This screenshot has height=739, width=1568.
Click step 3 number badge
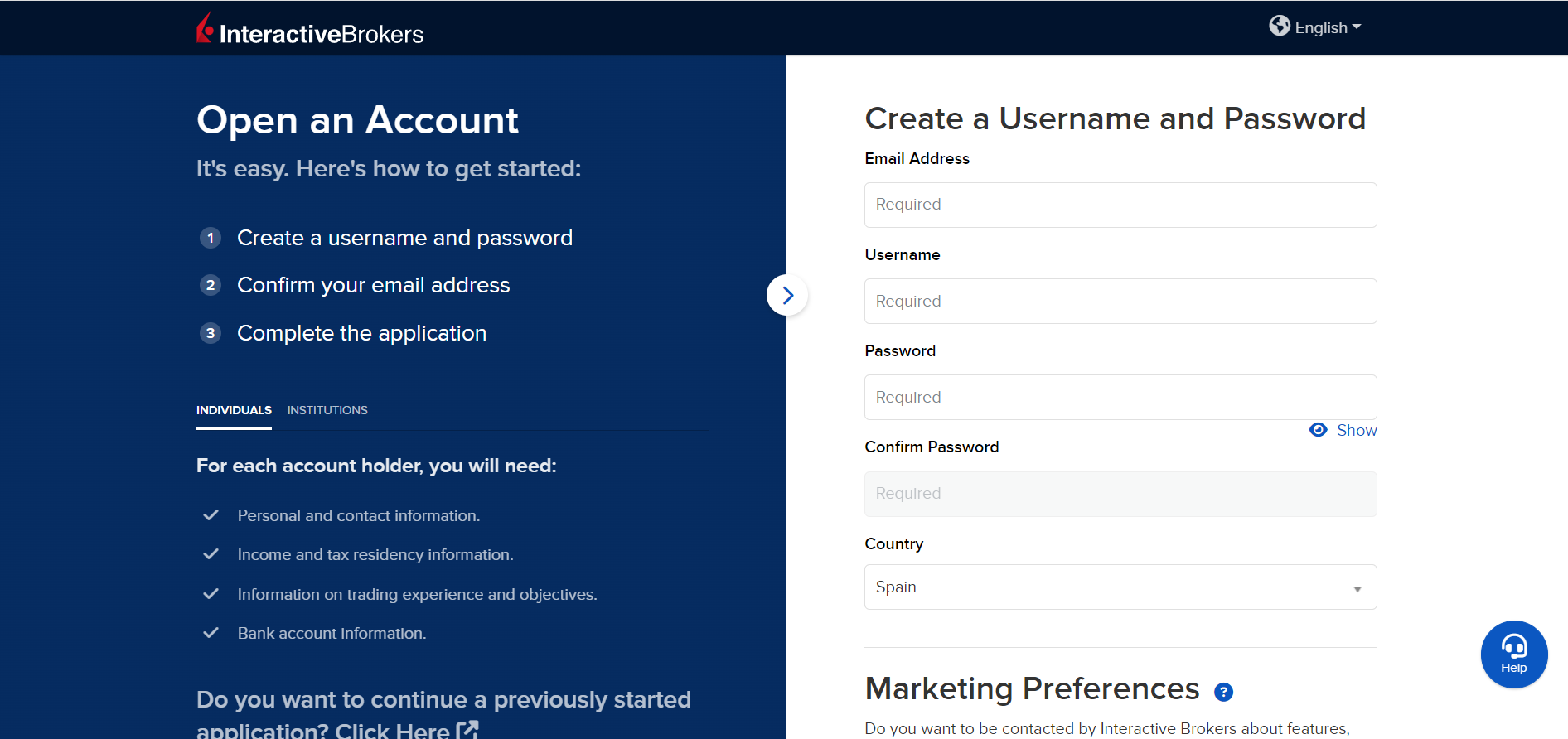pyautogui.click(x=211, y=333)
